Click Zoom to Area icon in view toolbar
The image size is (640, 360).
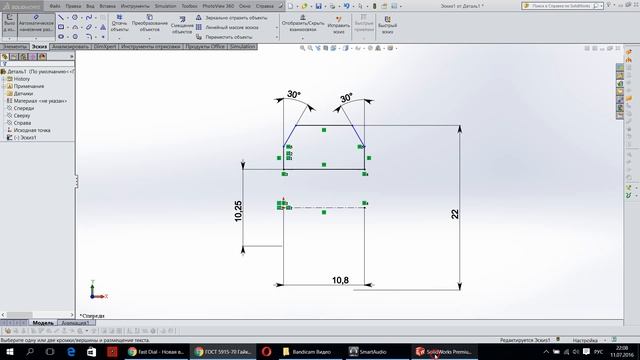310,48
